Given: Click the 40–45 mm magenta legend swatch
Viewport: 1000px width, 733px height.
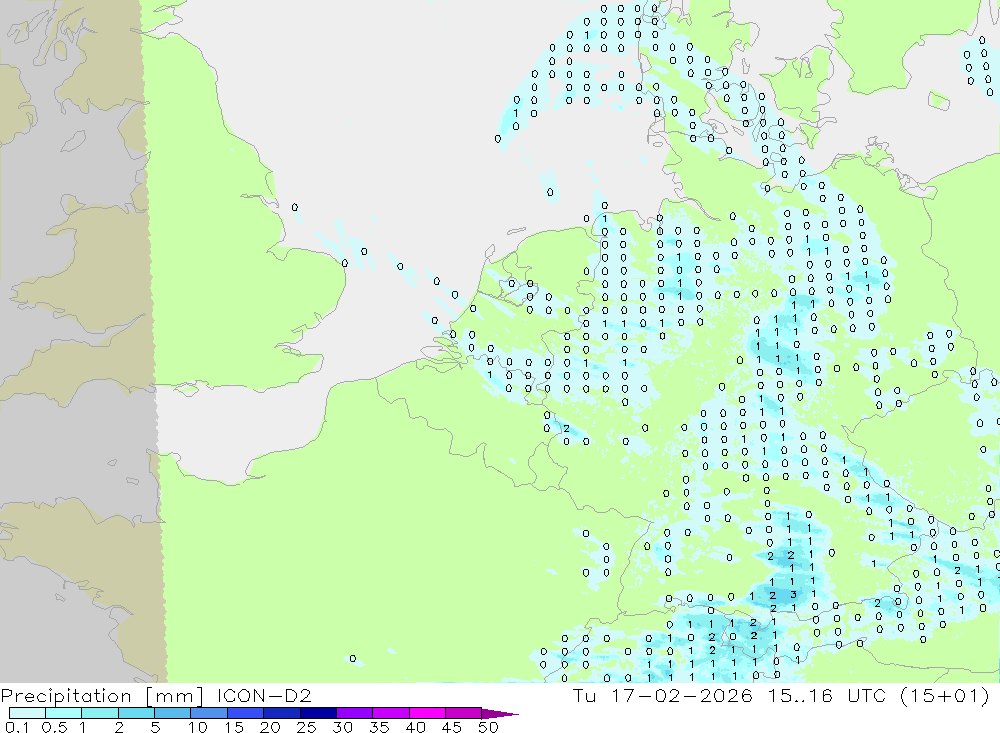Looking at the screenshot, I should pyautogui.click(x=427, y=713).
